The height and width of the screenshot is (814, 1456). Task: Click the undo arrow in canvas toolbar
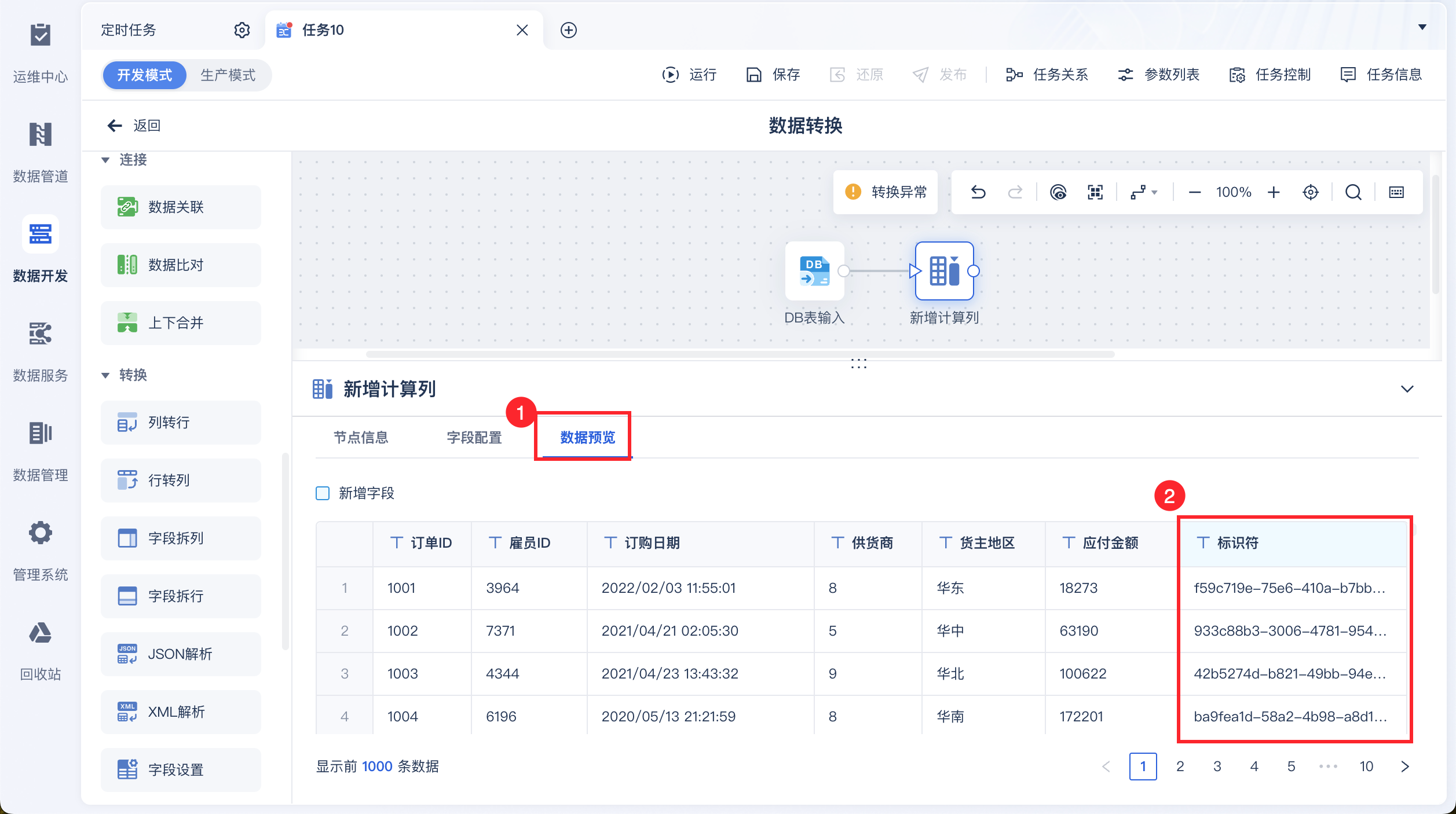coord(978,192)
